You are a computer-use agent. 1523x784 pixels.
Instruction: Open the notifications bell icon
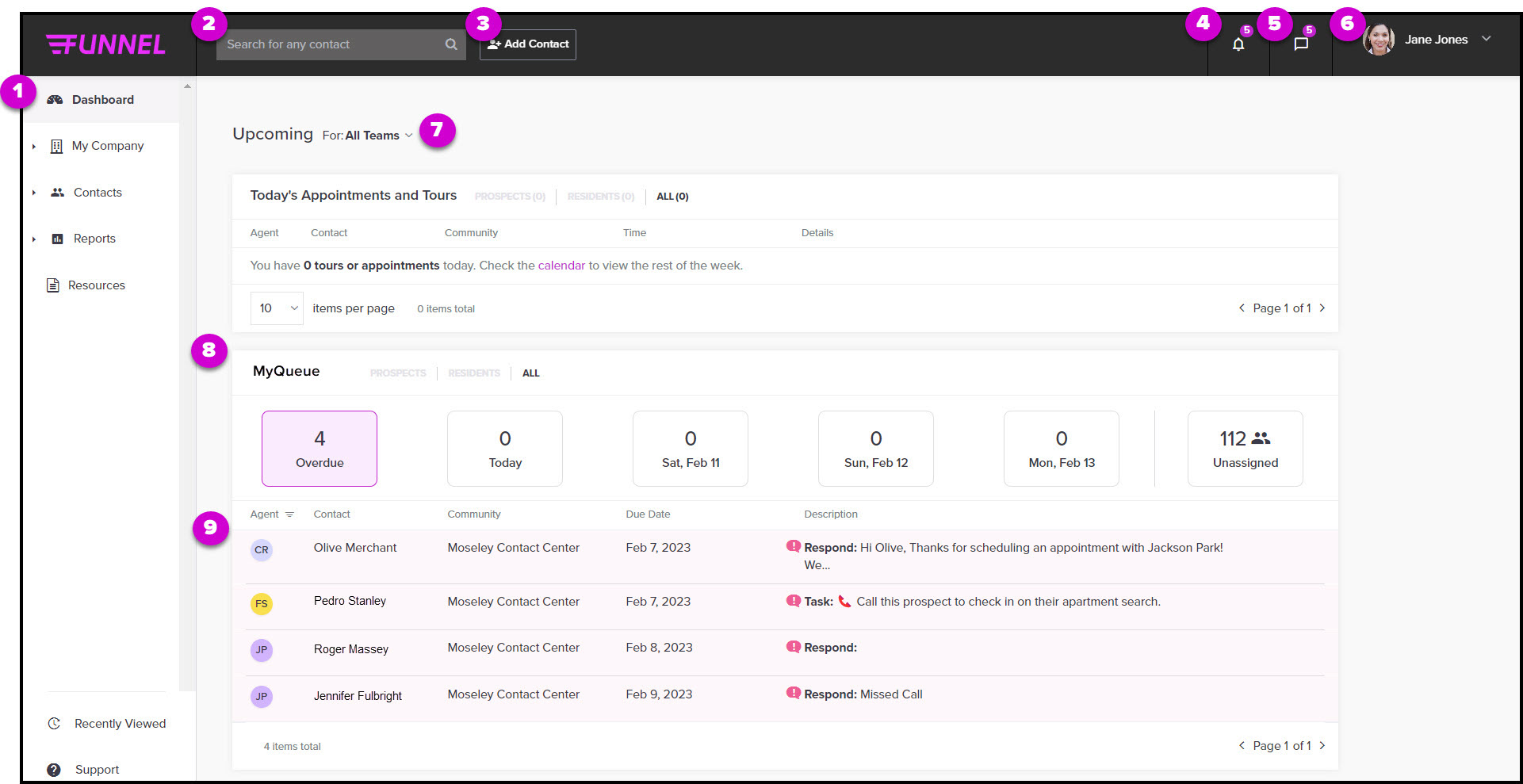(x=1238, y=44)
